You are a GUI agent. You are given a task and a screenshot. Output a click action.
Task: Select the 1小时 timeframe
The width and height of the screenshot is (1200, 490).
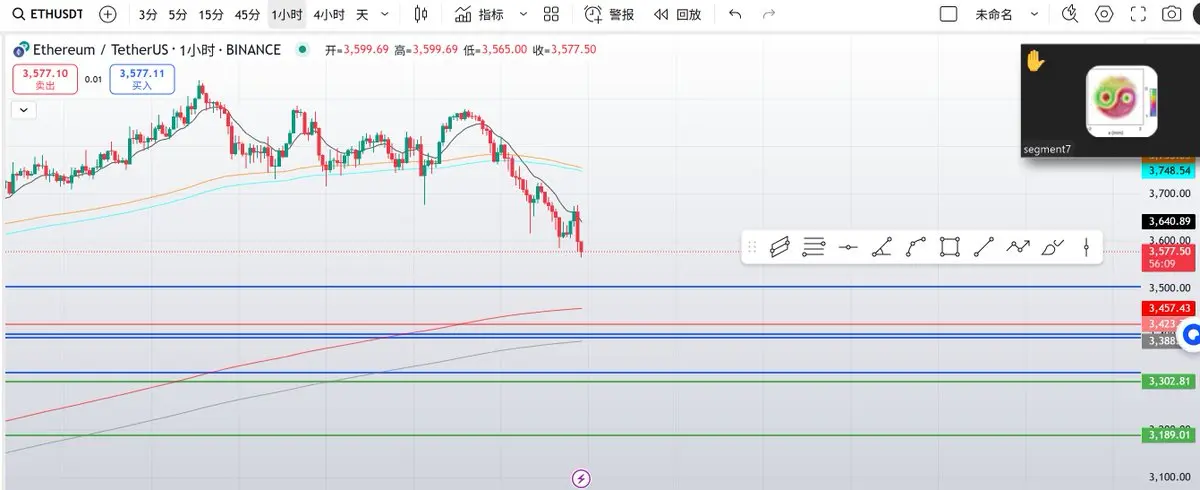click(286, 15)
